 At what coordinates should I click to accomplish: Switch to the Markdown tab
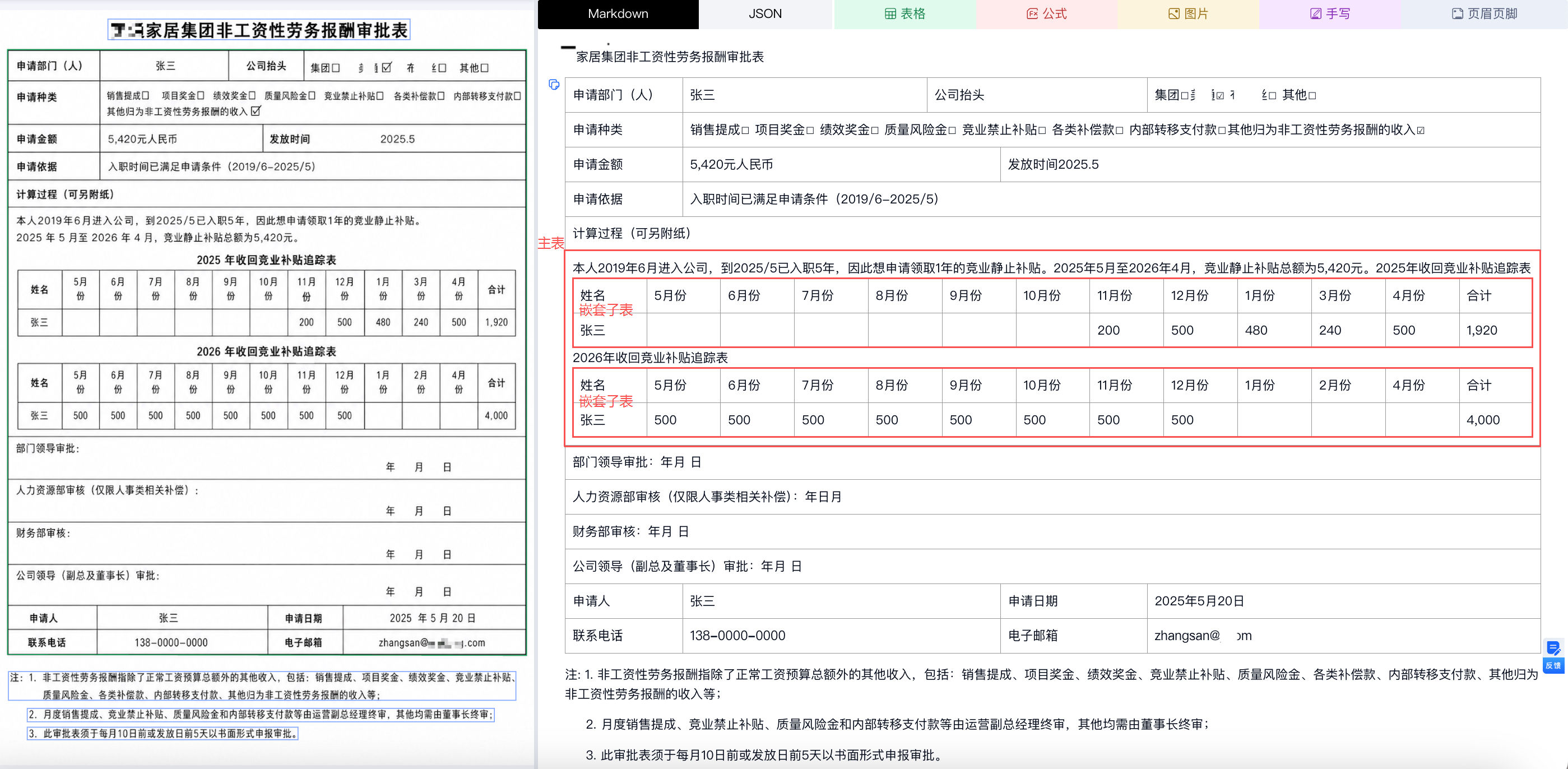pyautogui.click(x=618, y=14)
